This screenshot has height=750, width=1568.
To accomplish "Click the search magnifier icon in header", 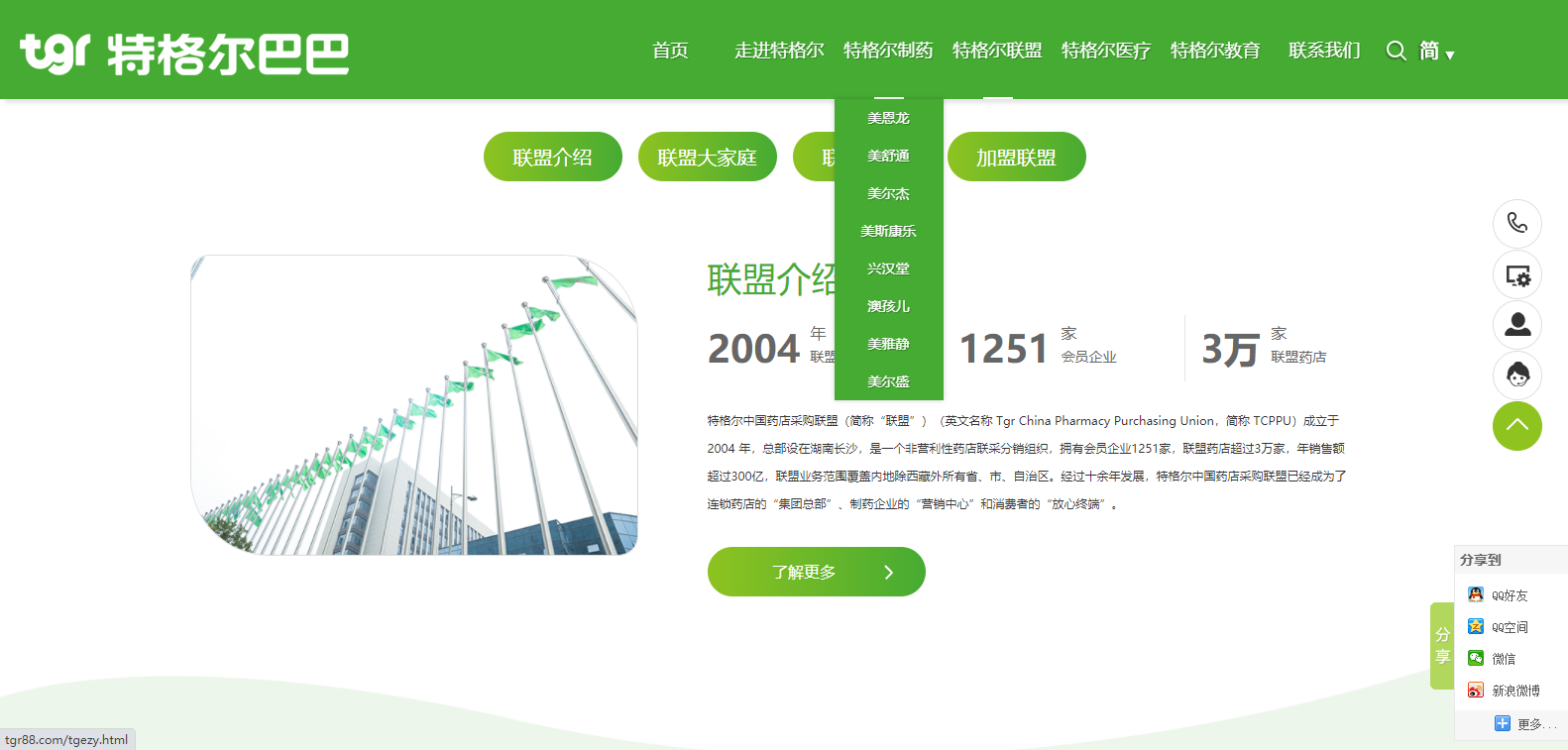I will (x=1396, y=51).
